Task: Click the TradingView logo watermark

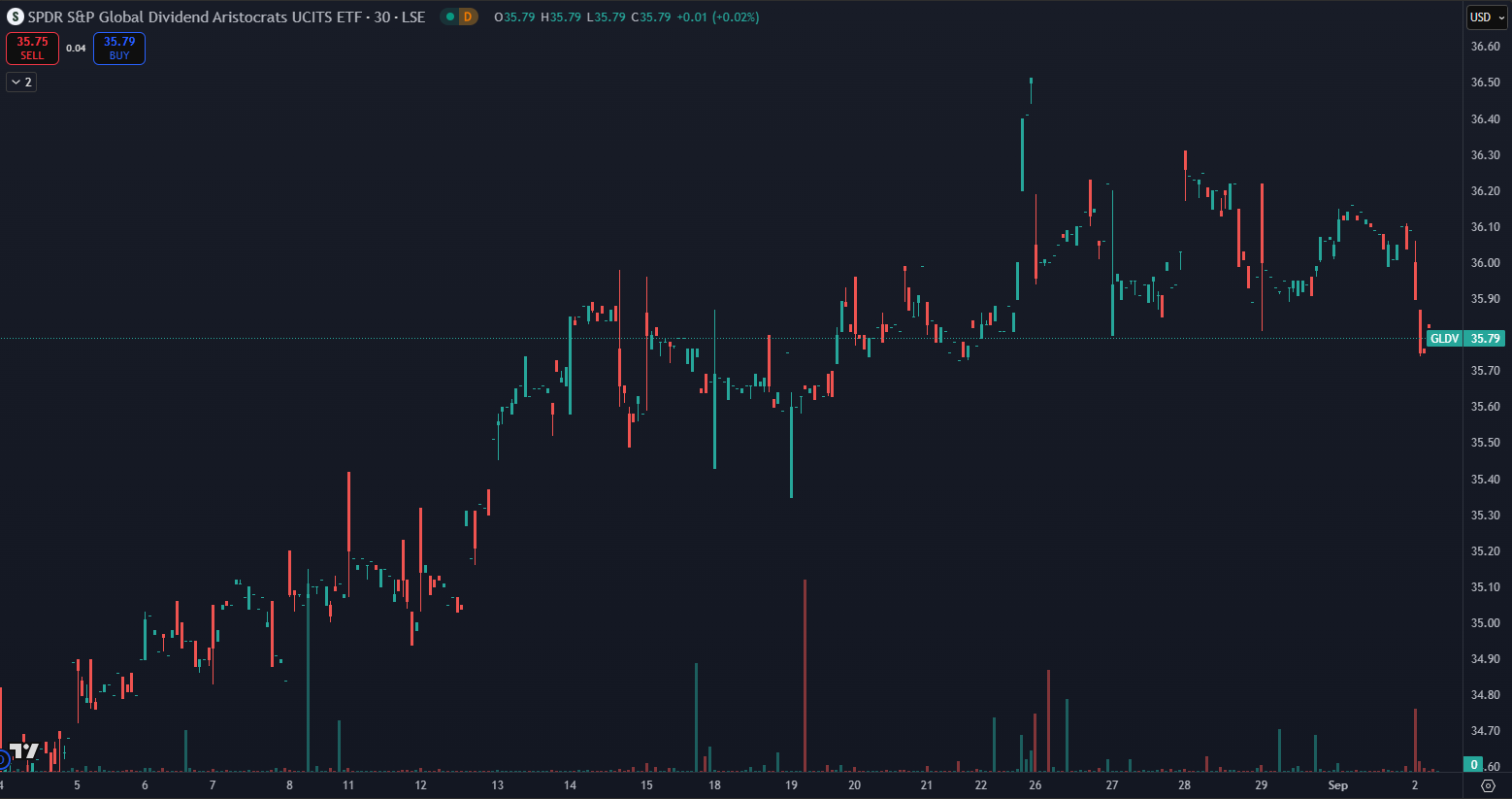Action: click(25, 750)
